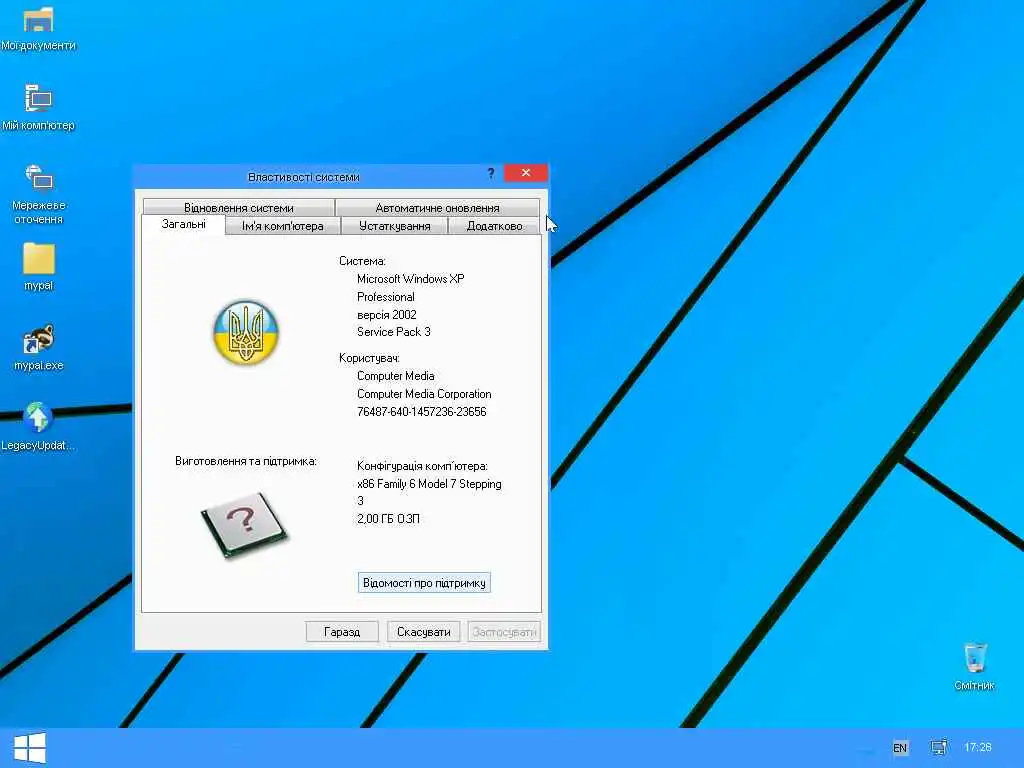
Task: Click the Computer Media Corporation text
Action: pos(424,394)
